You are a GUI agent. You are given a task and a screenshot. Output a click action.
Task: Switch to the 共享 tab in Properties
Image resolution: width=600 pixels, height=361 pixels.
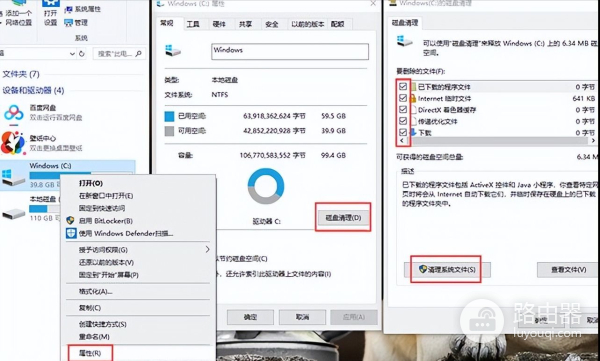[x=245, y=24]
